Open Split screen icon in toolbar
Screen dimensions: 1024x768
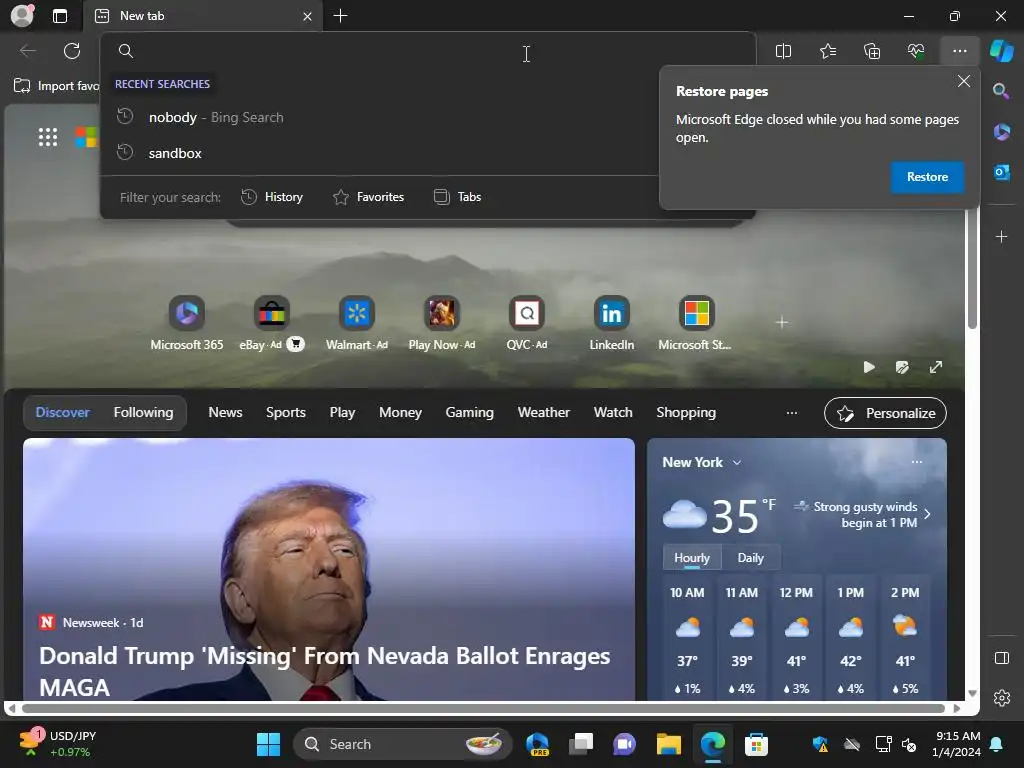pos(783,51)
